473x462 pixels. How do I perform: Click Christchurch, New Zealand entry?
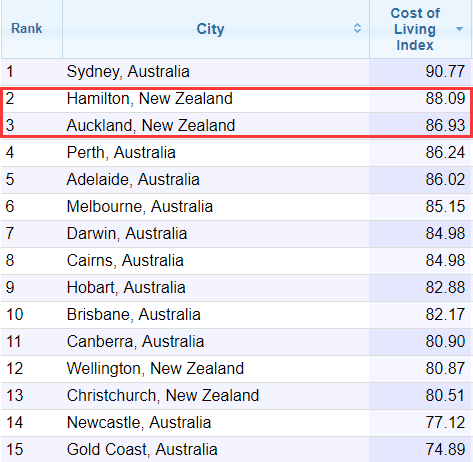tap(163, 396)
